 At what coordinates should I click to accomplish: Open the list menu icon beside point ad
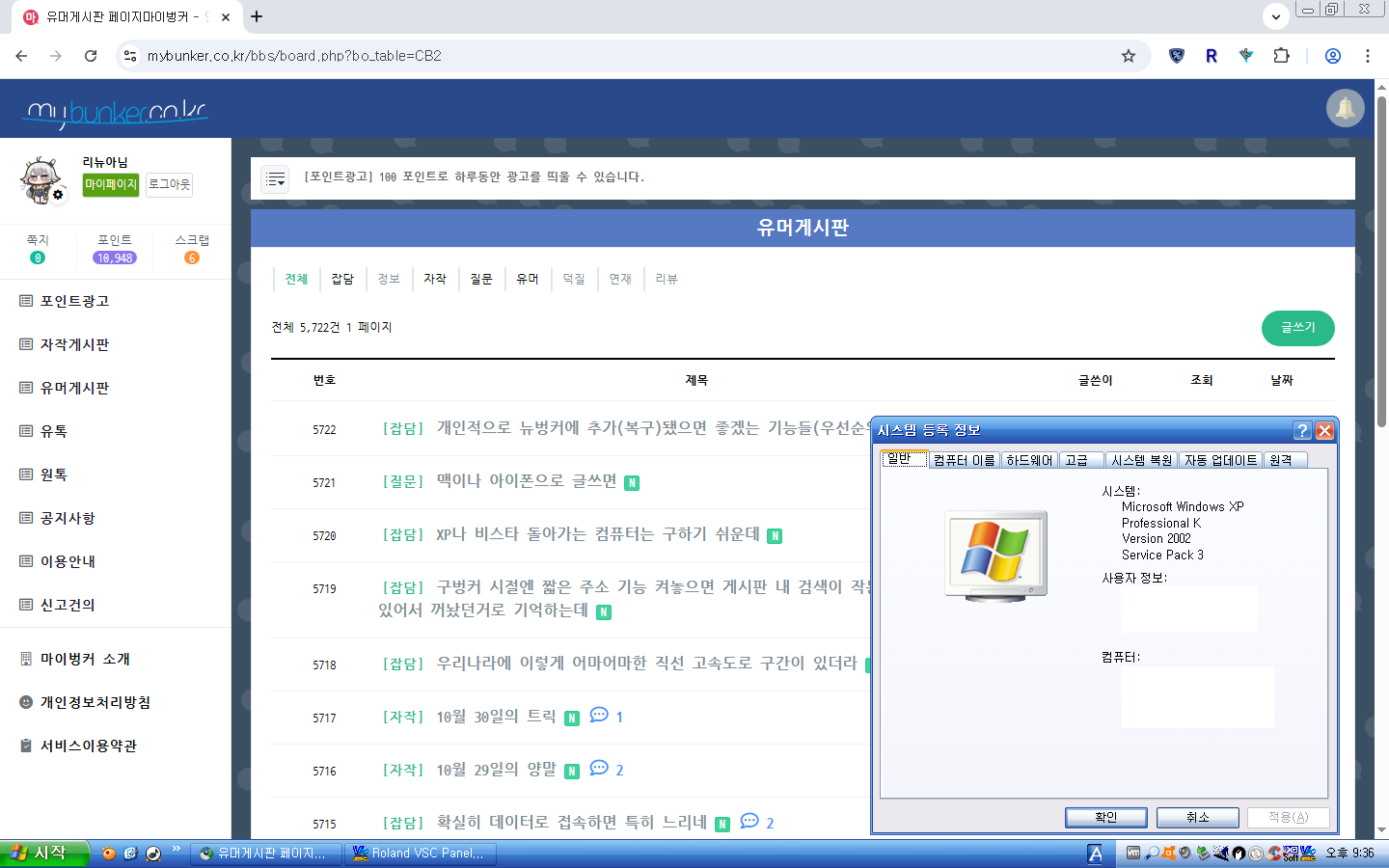pyautogui.click(x=275, y=178)
